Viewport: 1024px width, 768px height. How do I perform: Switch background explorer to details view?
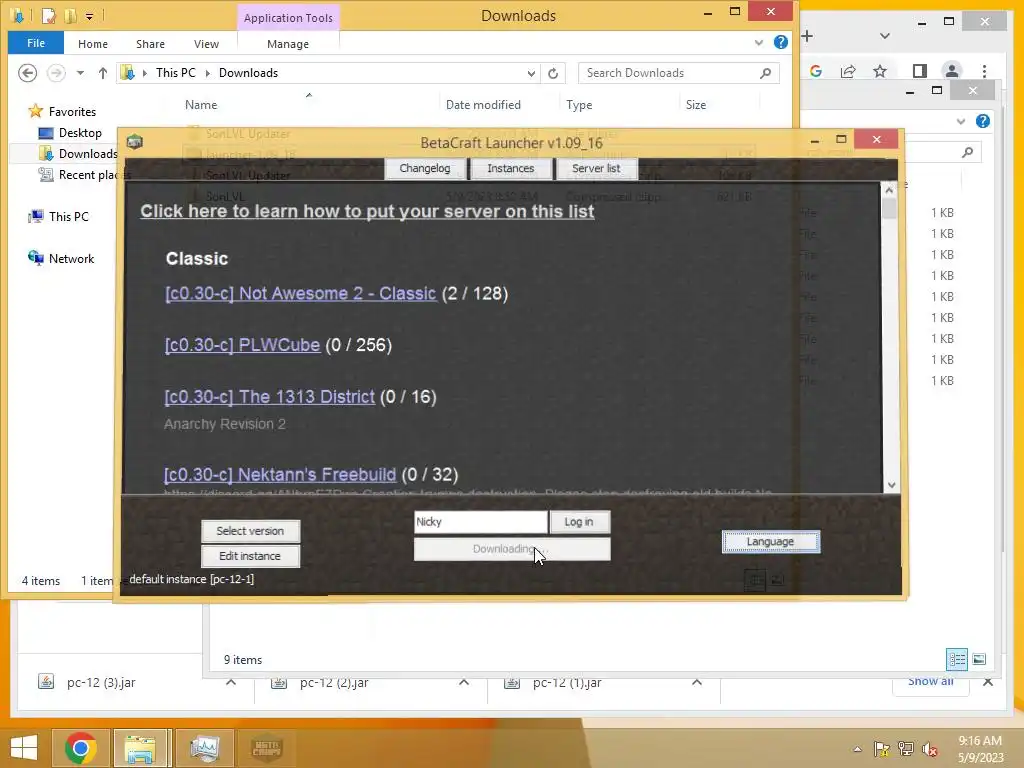point(957,659)
